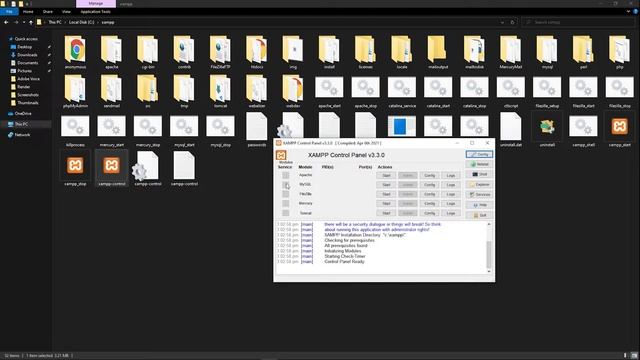This screenshot has width=640, height=360.
Task: Select the xampp_start orange icon
Action: pos(620,130)
